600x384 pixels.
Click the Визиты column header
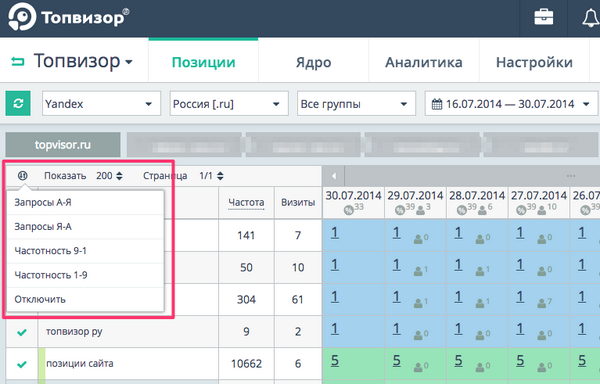point(298,202)
